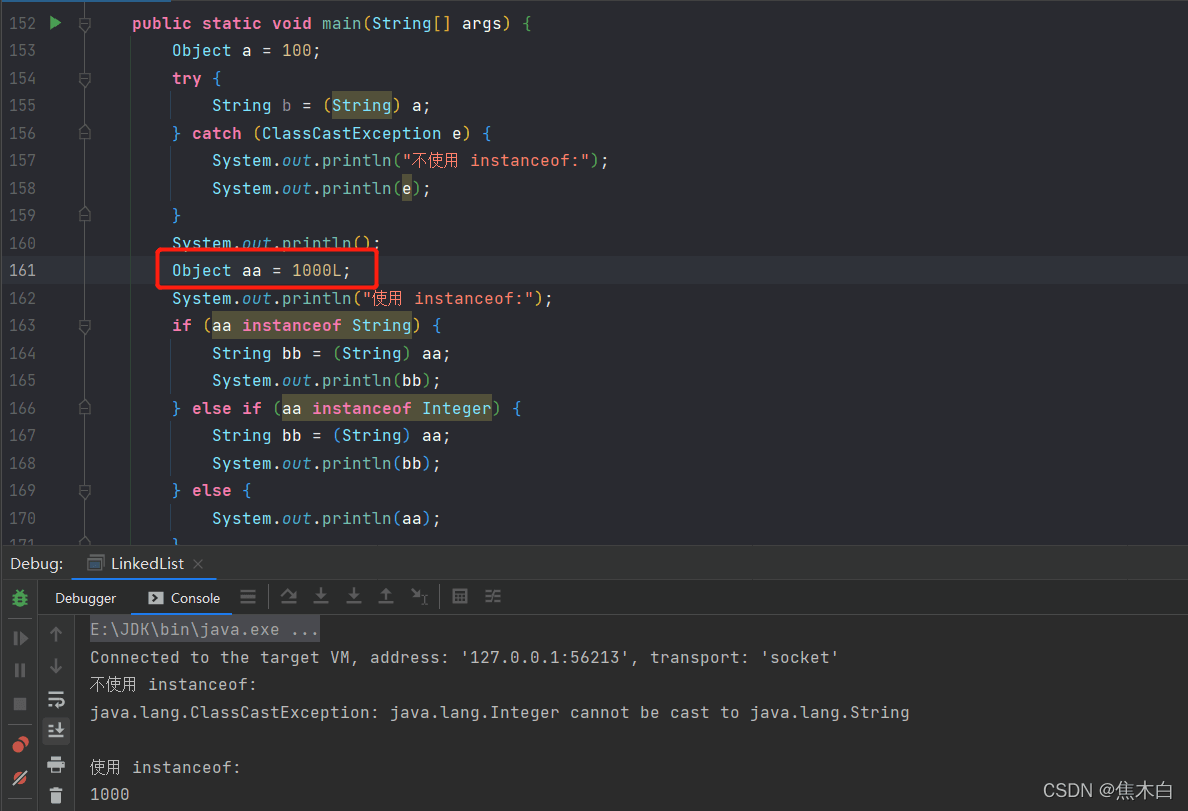This screenshot has height=811, width=1188.
Task: Select the Step Over action
Action: tap(289, 596)
